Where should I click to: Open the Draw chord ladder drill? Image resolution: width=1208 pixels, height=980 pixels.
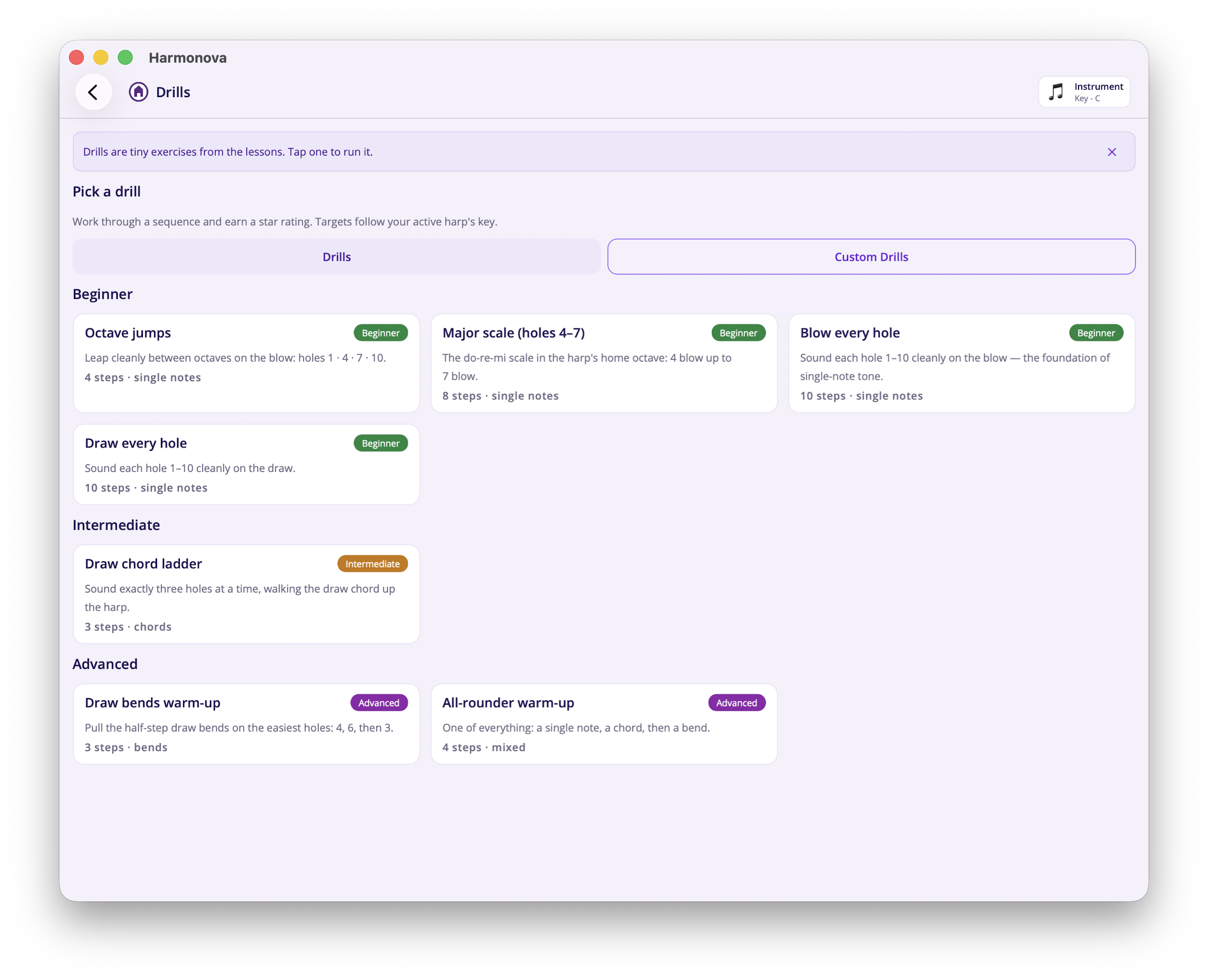pyautogui.click(x=246, y=594)
